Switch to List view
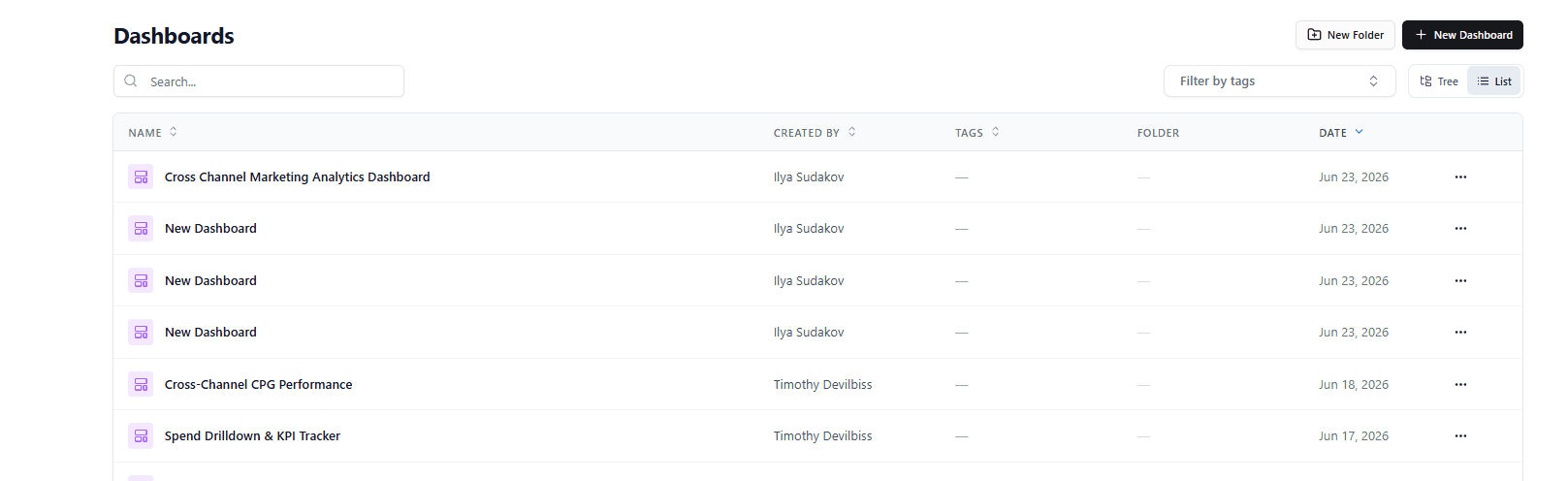 click(x=1493, y=81)
